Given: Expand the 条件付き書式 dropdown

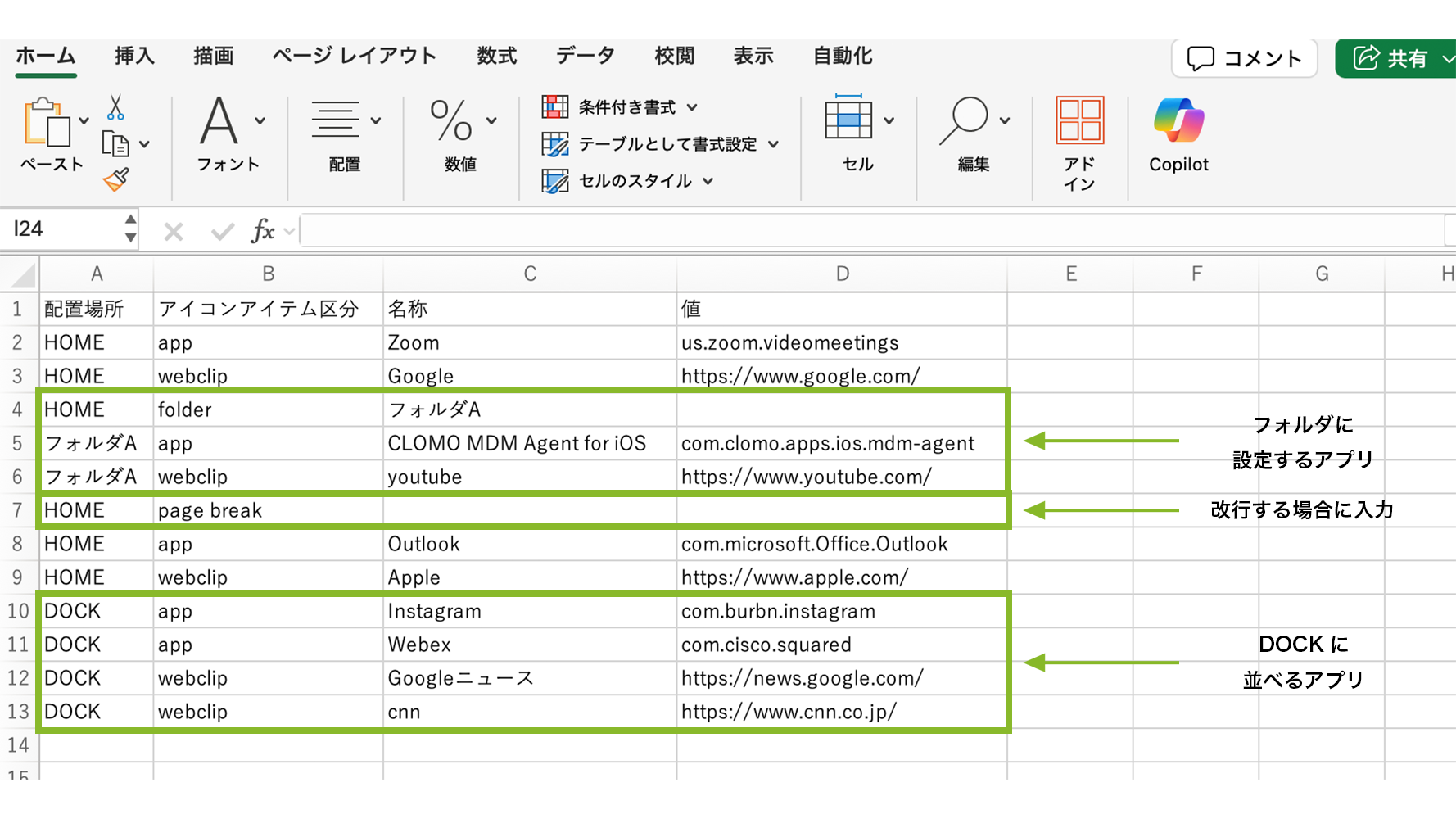Looking at the screenshot, I should point(692,107).
